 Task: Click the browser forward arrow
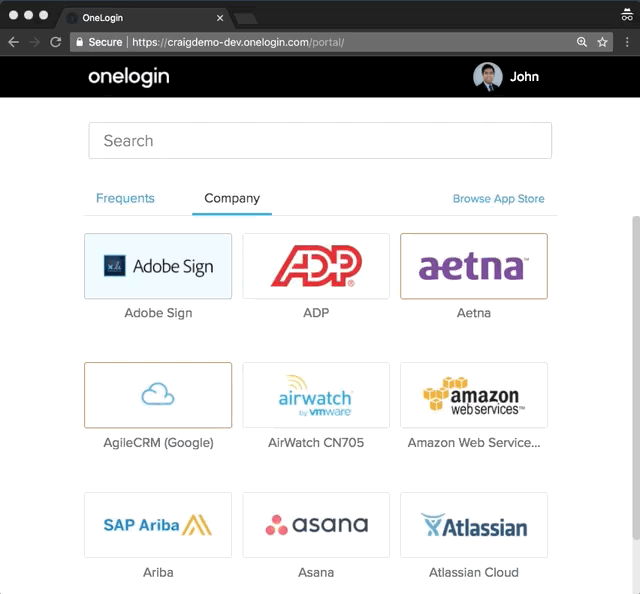point(35,42)
